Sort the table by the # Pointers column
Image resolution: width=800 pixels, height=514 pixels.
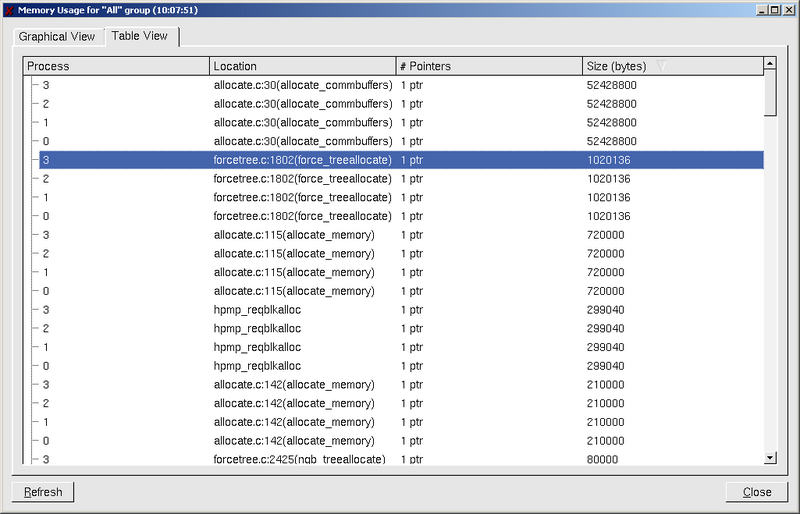click(488, 66)
